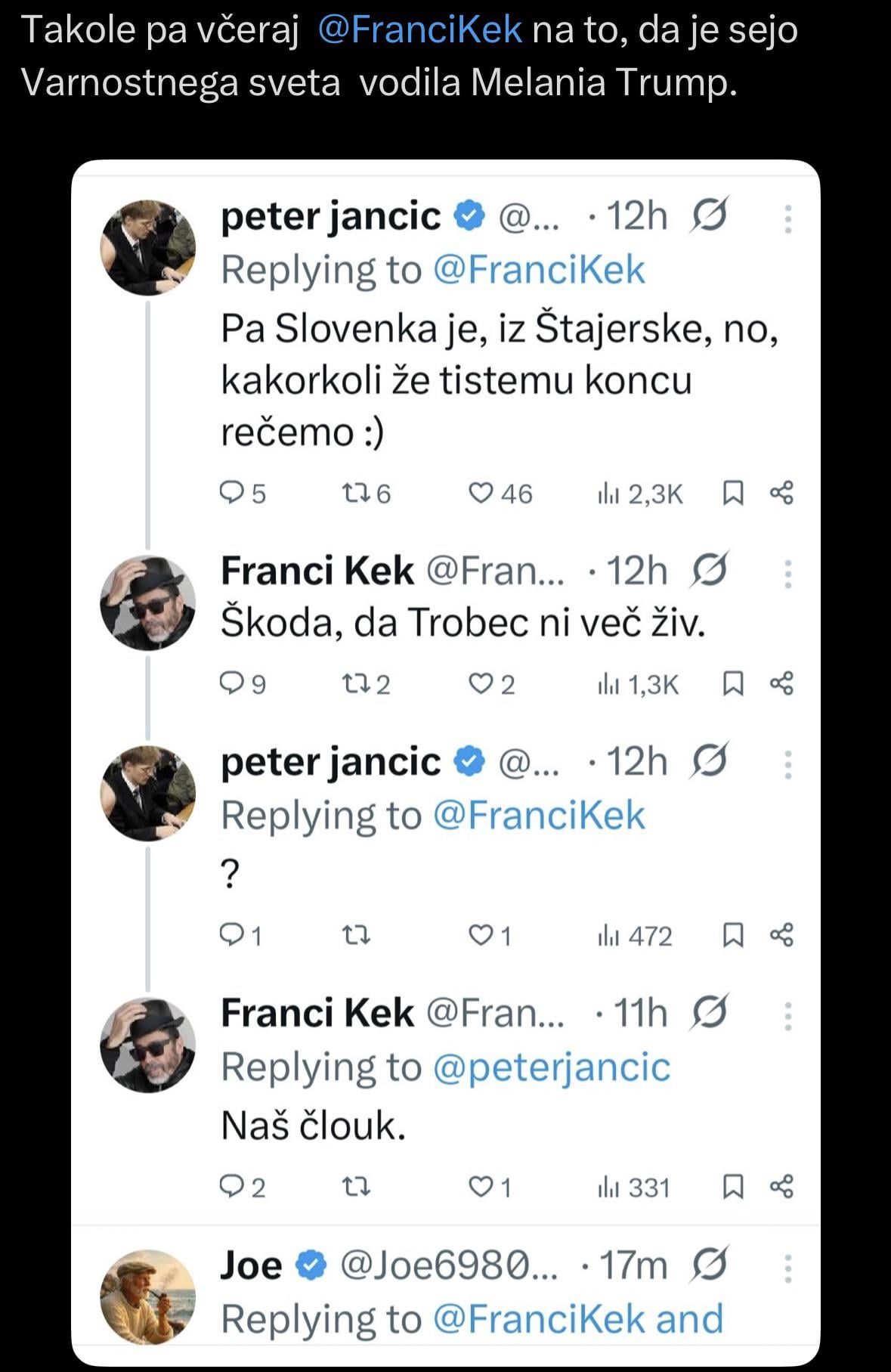This screenshot has width=891, height=1372.
Task: Bookmark the 'Naš človk.' tweet
Action: 732,1187
